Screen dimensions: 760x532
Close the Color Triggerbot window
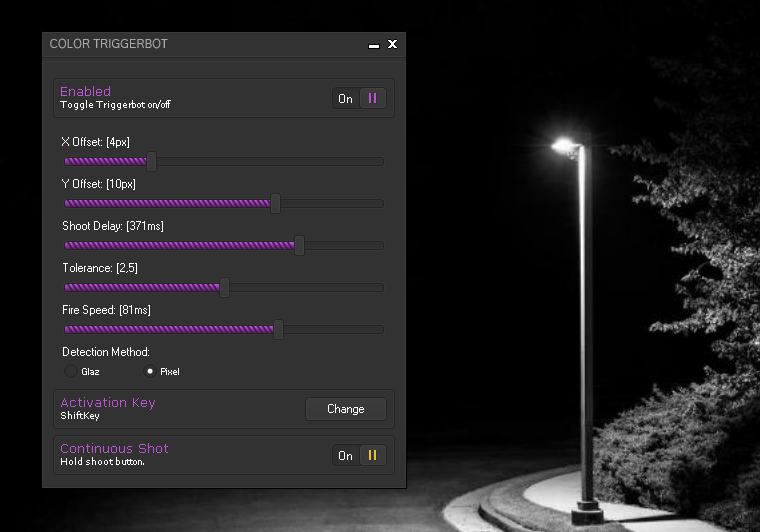(393, 44)
